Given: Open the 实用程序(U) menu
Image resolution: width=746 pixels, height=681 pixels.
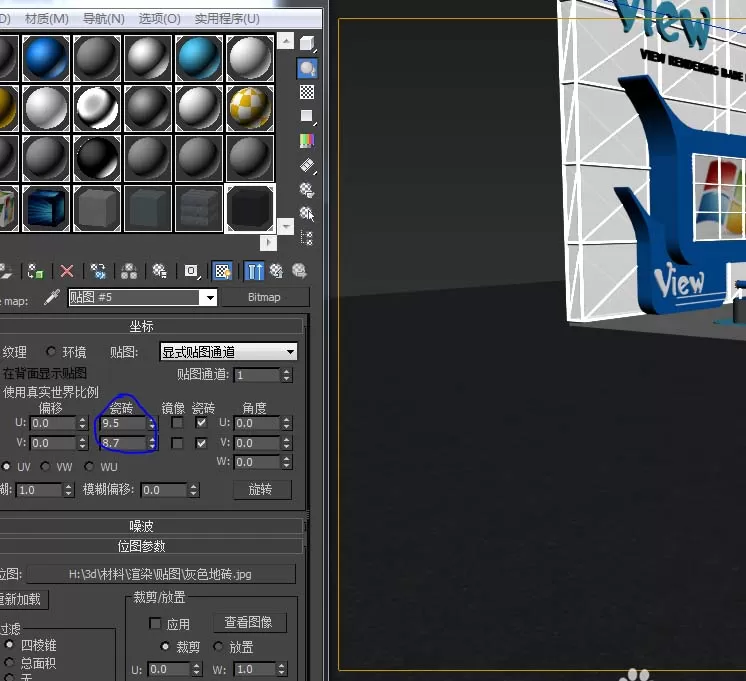Looking at the screenshot, I should point(227,19).
